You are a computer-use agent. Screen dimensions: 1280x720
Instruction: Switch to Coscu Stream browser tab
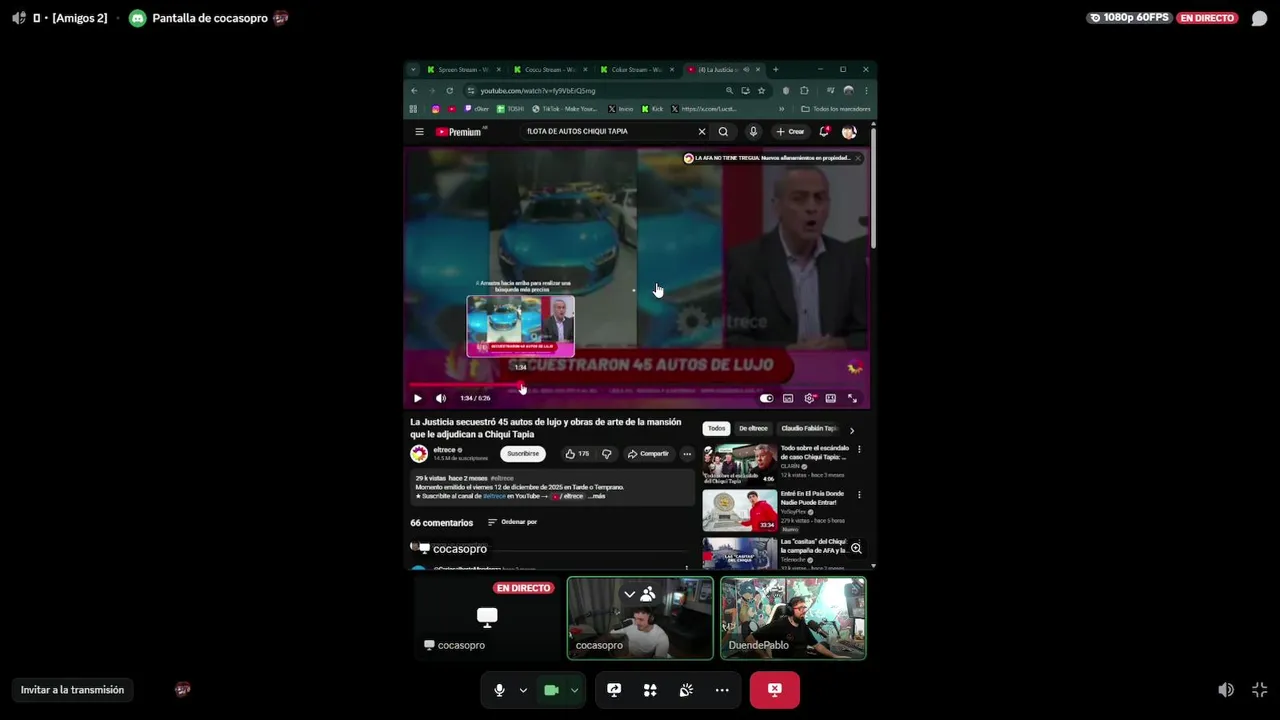coord(549,70)
